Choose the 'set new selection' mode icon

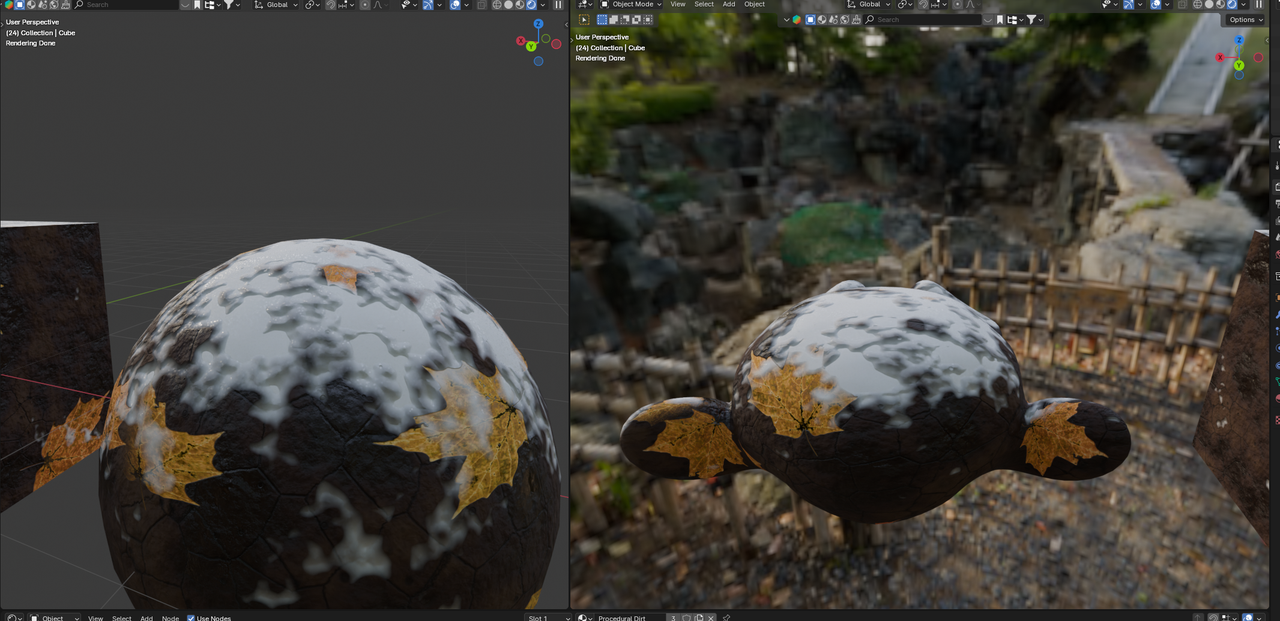click(602, 19)
